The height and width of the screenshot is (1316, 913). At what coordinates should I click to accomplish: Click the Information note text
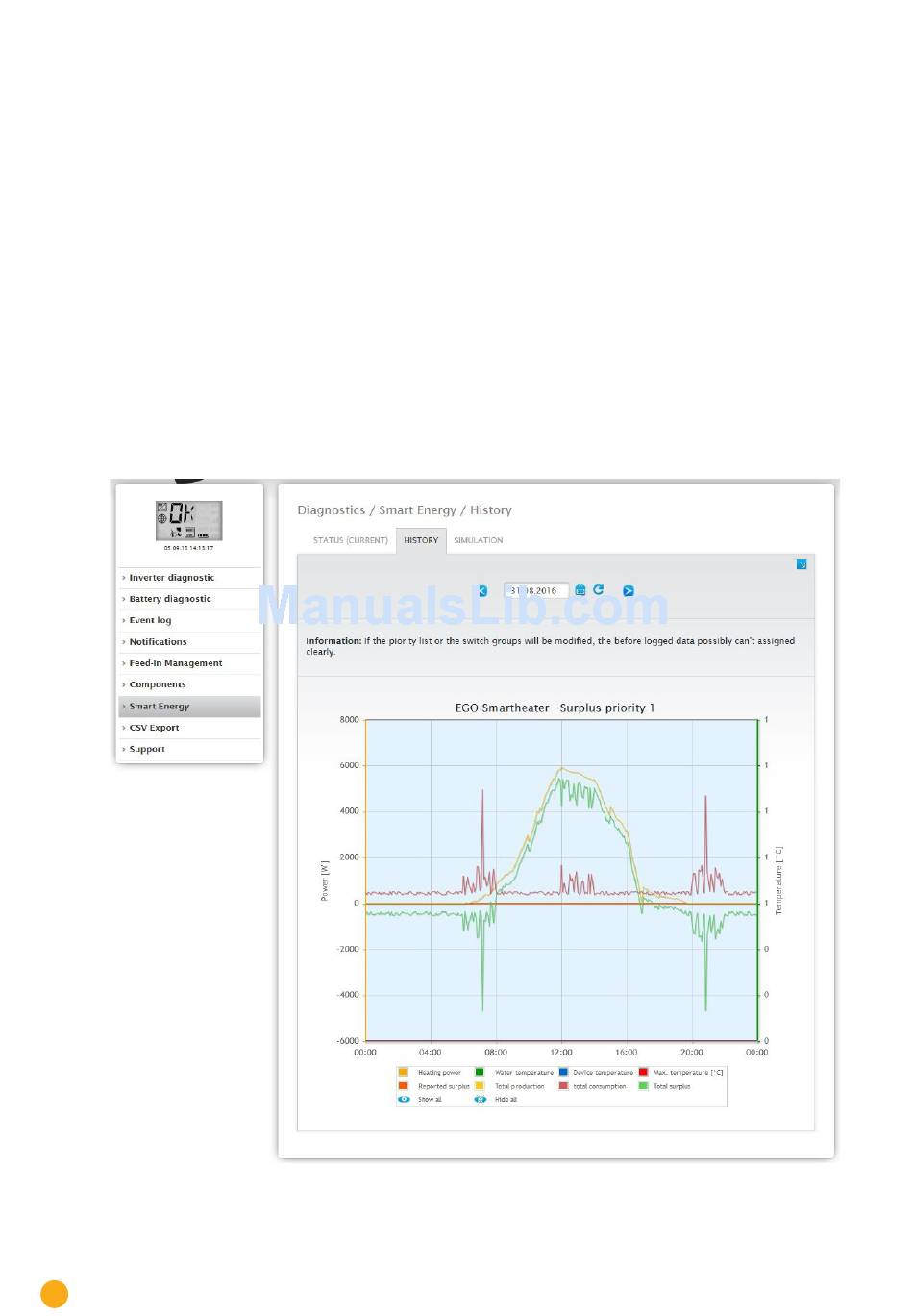pos(551,646)
